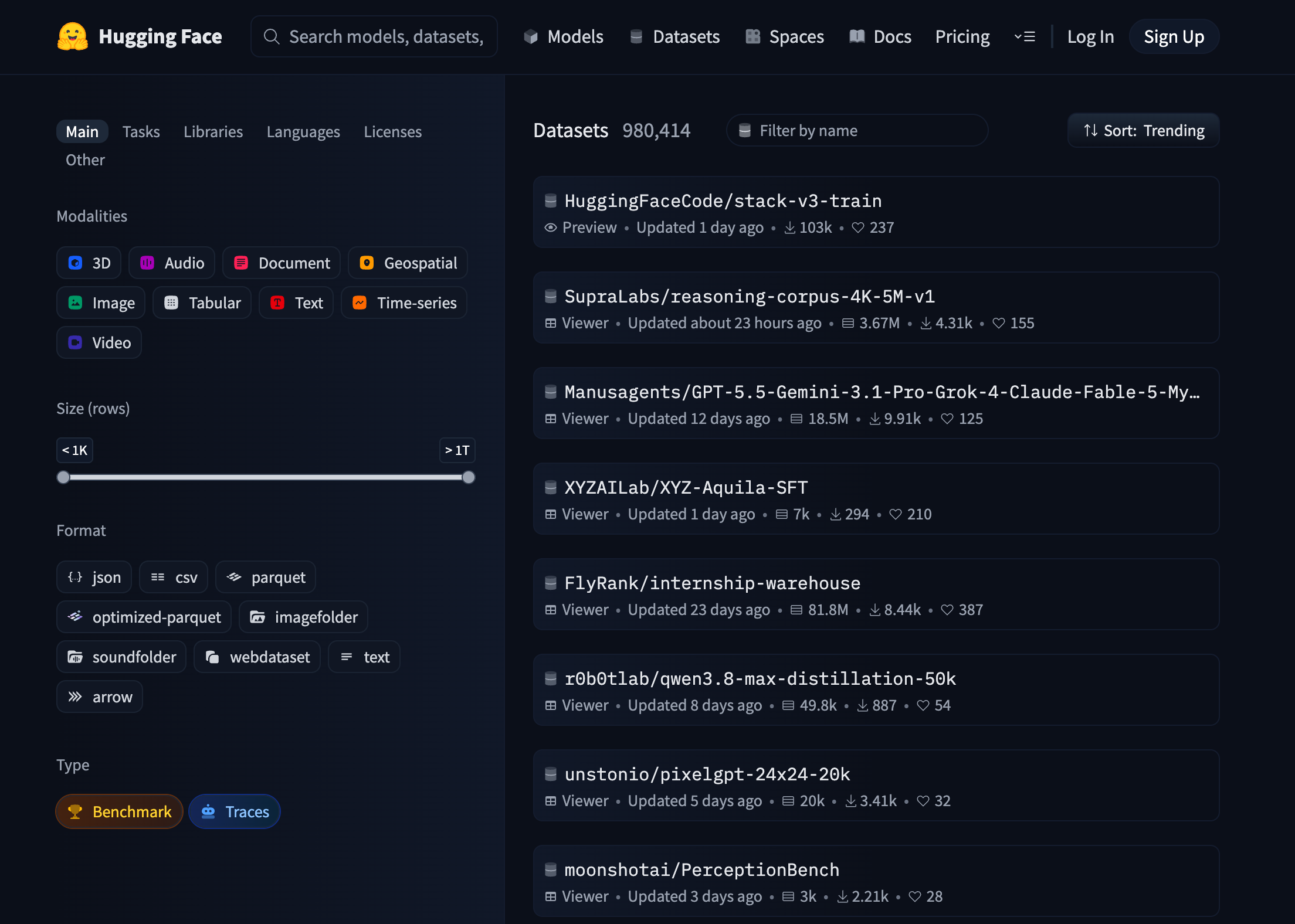
Task: Open the Sort: Trending dropdown
Action: pos(1144,130)
